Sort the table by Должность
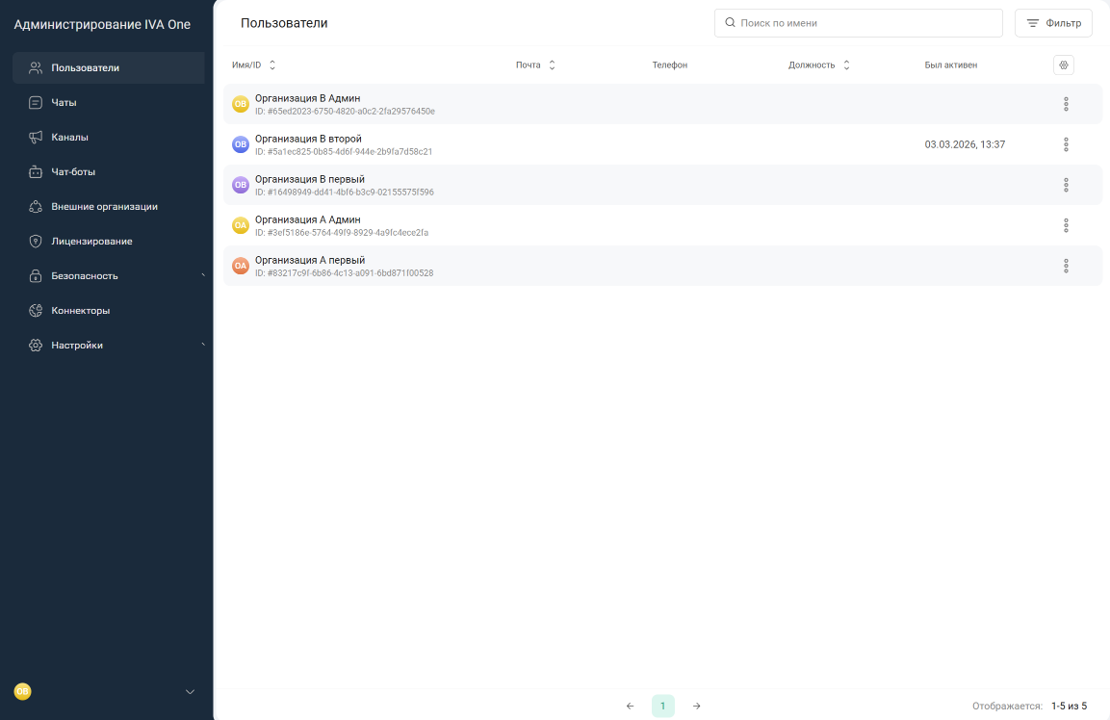The height and width of the screenshot is (720, 1110). [x=846, y=65]
